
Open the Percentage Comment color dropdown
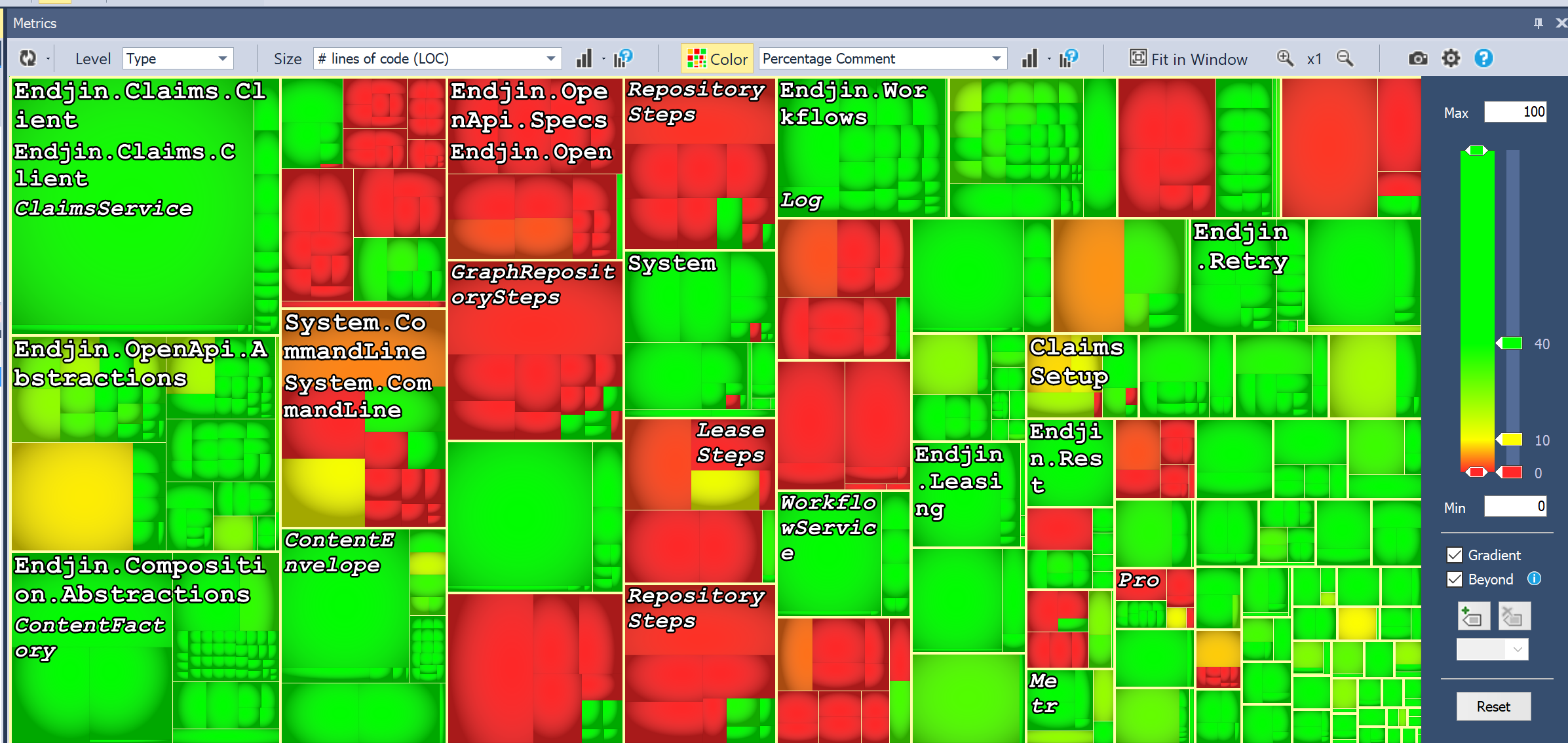(x=994, y=58)
